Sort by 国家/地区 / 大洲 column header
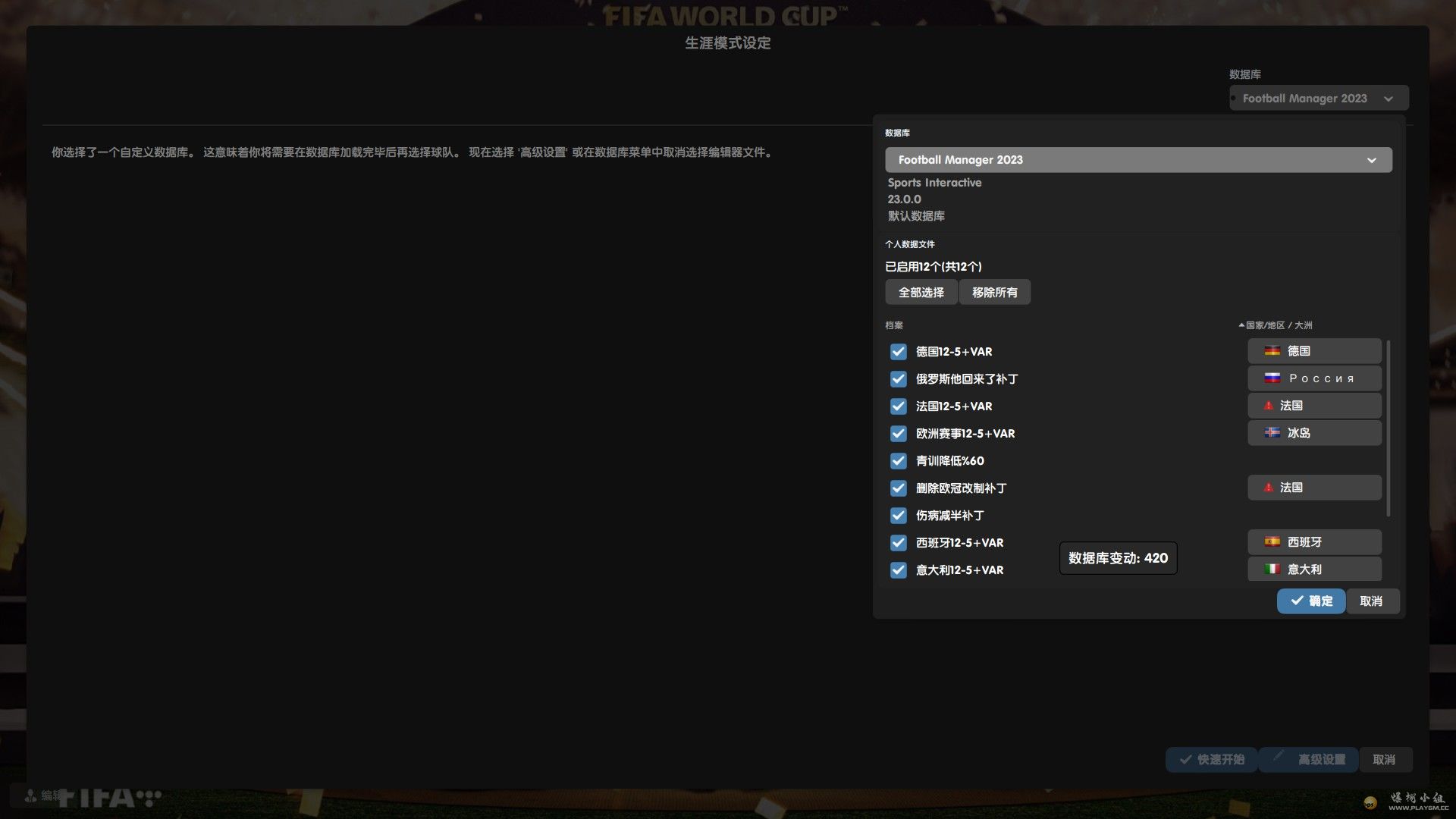Viewport: 1456px width, 819px height. point(1276,325)
